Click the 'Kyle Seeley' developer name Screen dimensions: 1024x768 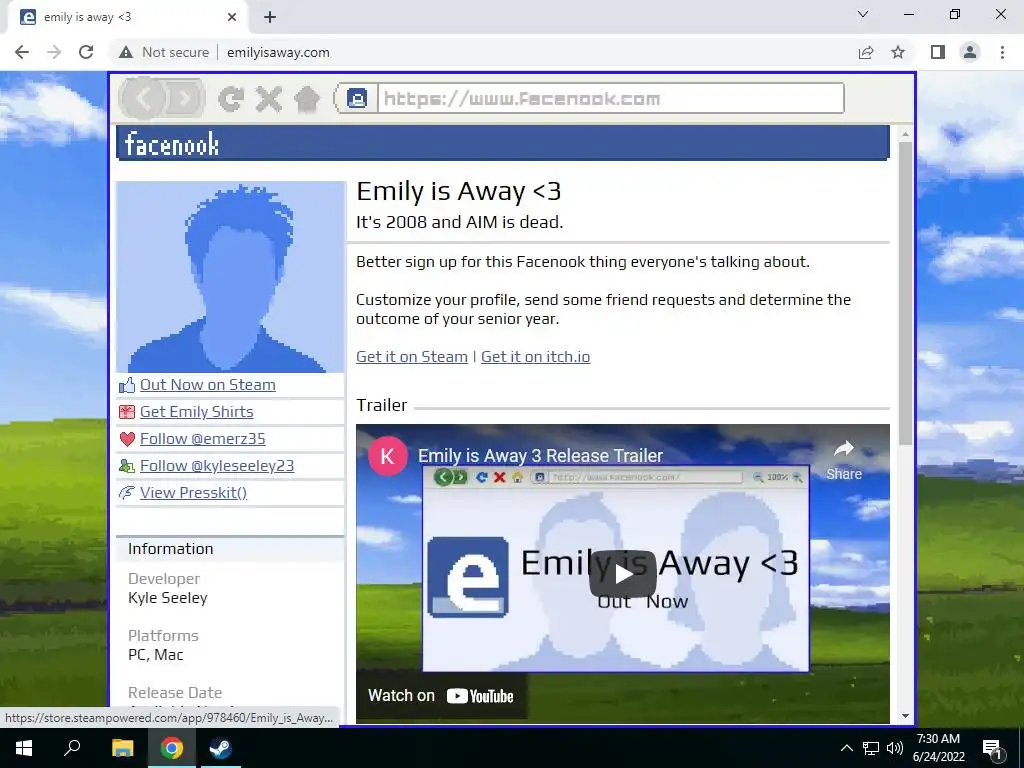coord(168,598)
